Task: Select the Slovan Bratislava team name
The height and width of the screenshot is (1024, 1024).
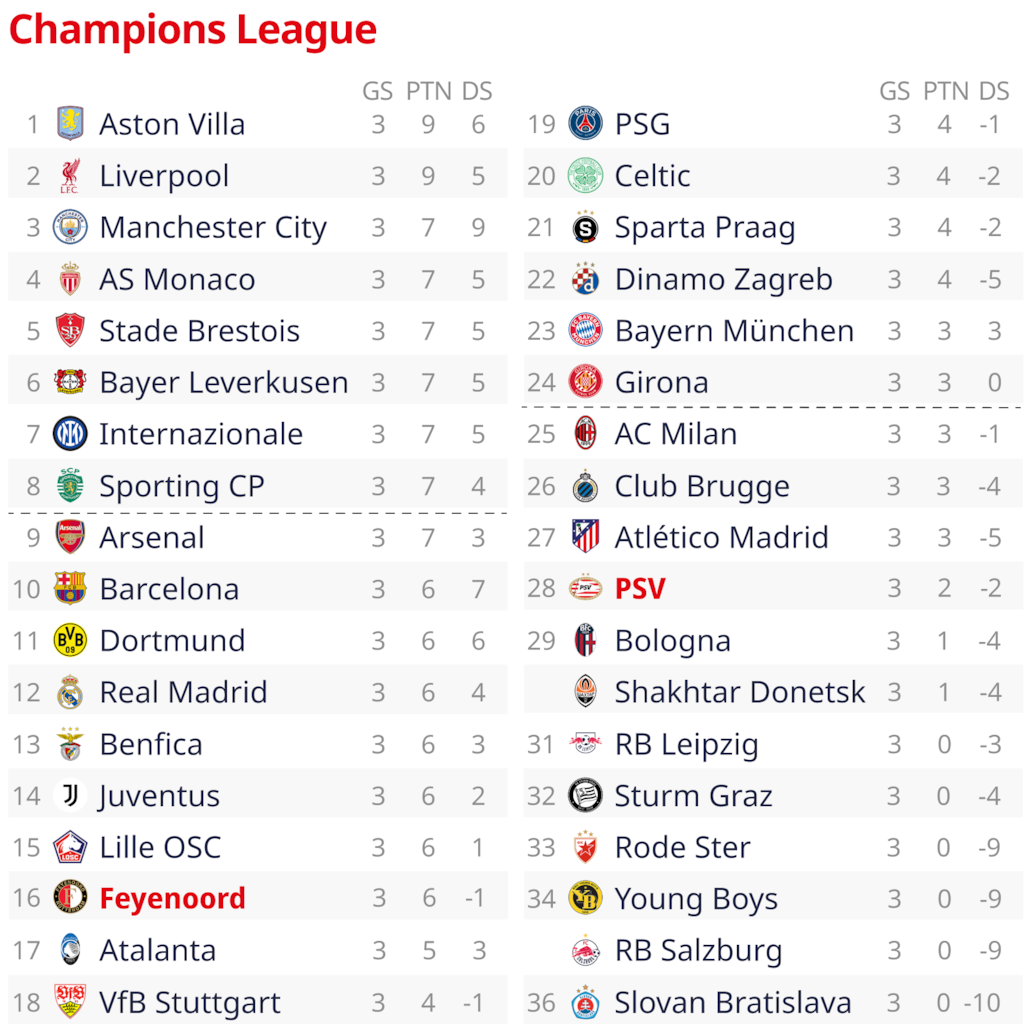Action: point(733,1002)
